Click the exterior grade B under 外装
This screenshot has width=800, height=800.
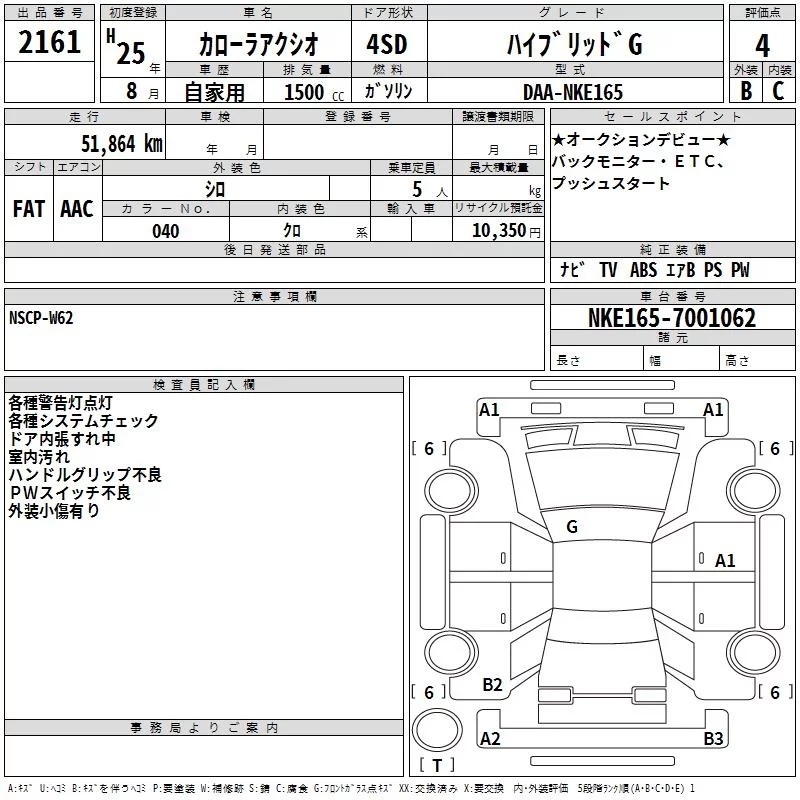pos(746,91)
